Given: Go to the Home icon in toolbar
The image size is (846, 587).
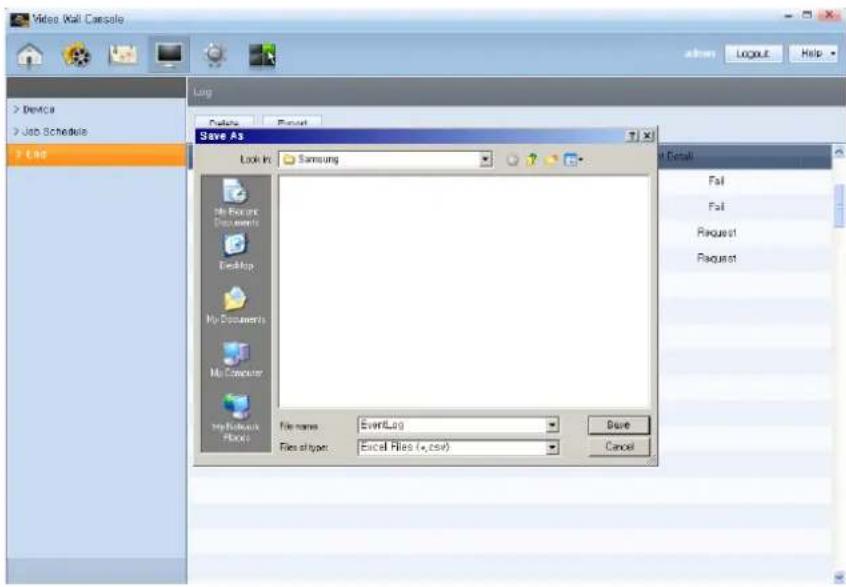Looking at the screenshot, I should click(x=30, y=55).
